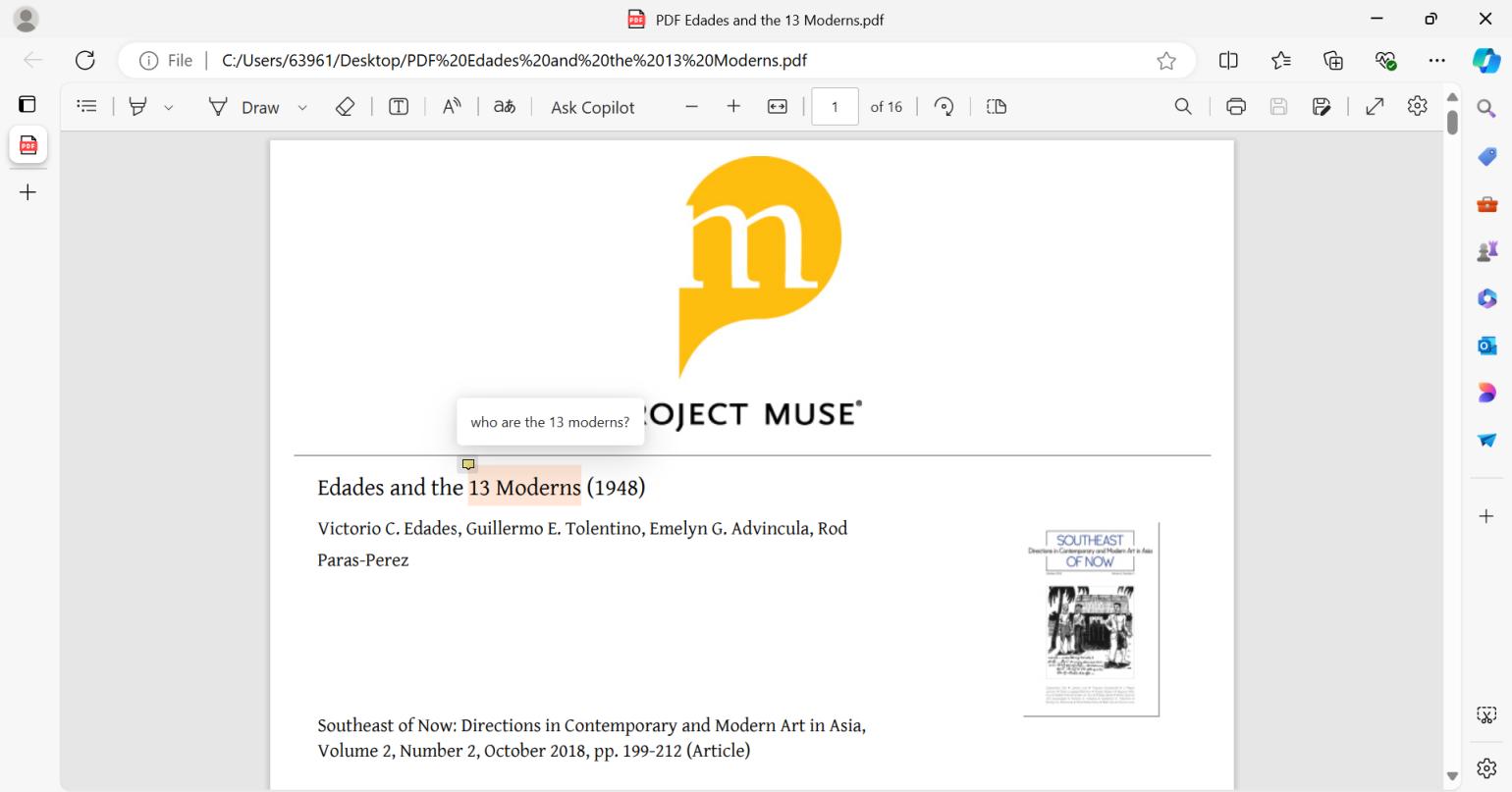
Task: Click the comment 'who are the 13 moderns?'
Action: pyautogui.click(x=550, y=422)
